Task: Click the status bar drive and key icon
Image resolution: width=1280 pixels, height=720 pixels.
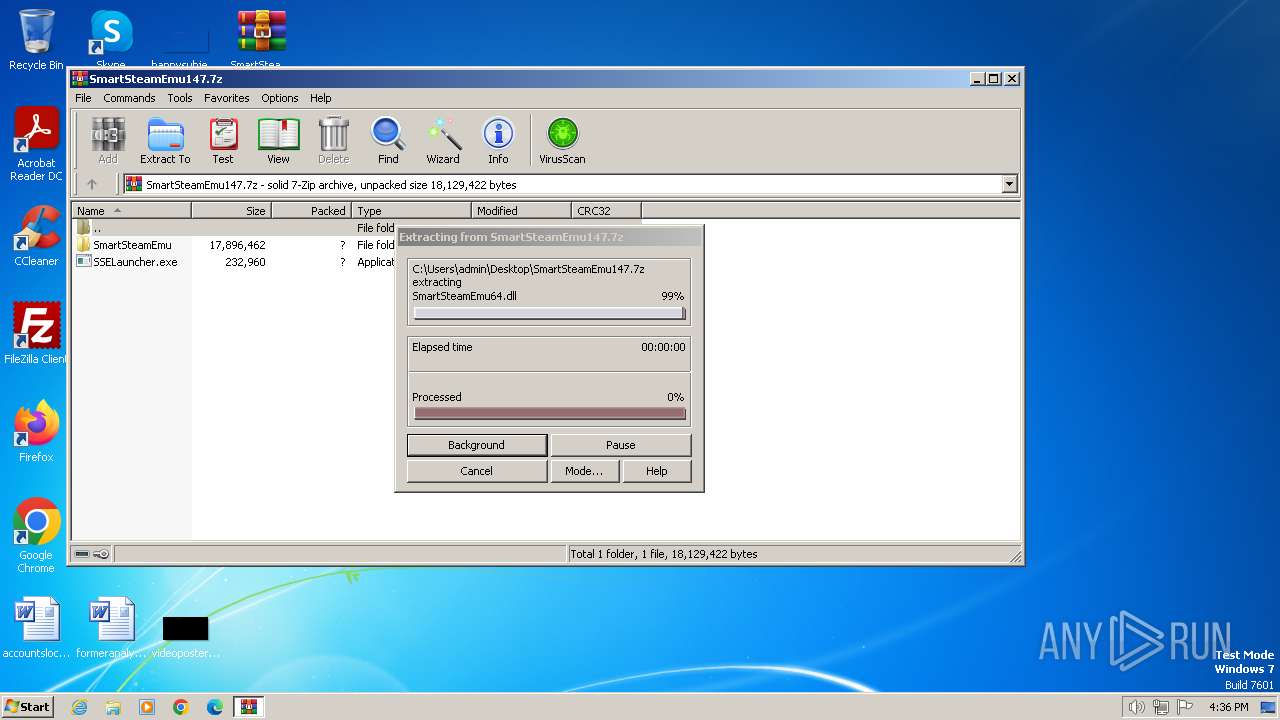Action: (91, 554)
